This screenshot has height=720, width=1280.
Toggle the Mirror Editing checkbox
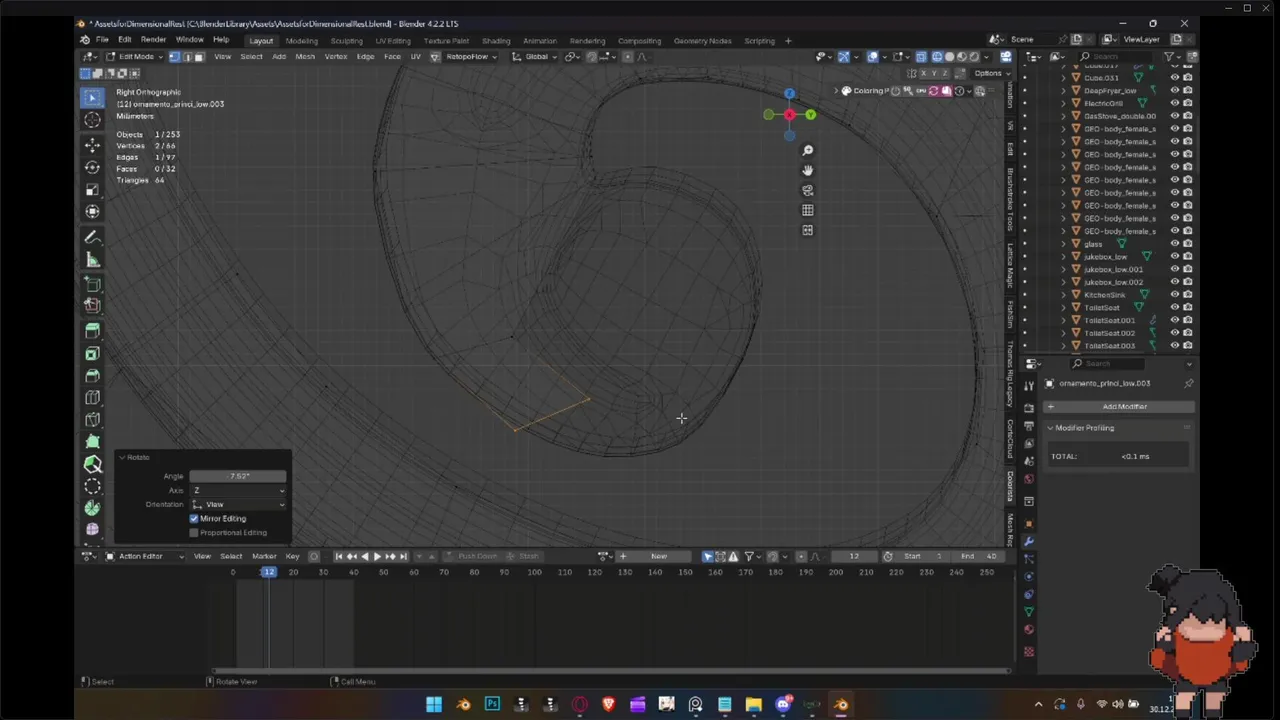pos(194,519)
